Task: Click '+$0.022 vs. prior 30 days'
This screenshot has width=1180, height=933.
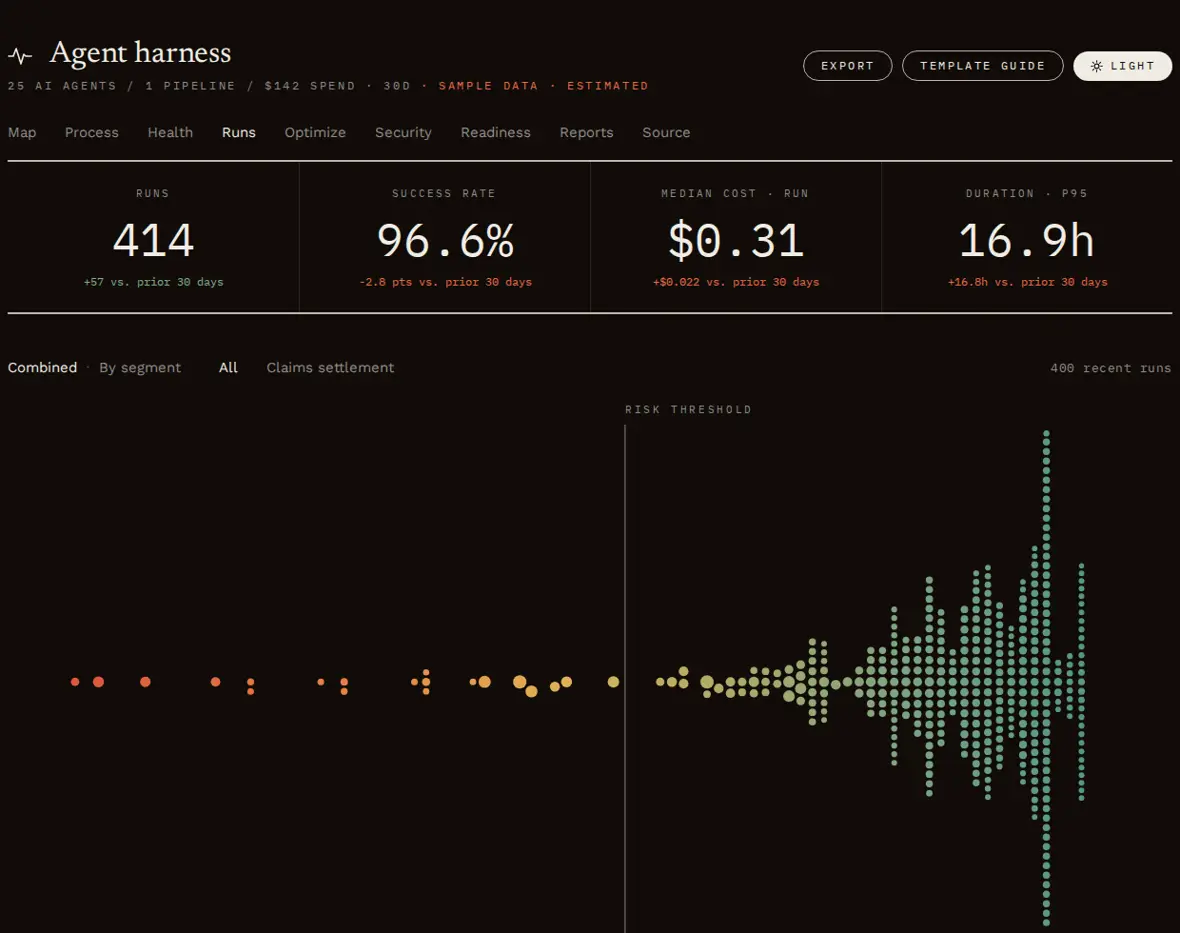Action: pyautogui.click(x=736, y=282)
